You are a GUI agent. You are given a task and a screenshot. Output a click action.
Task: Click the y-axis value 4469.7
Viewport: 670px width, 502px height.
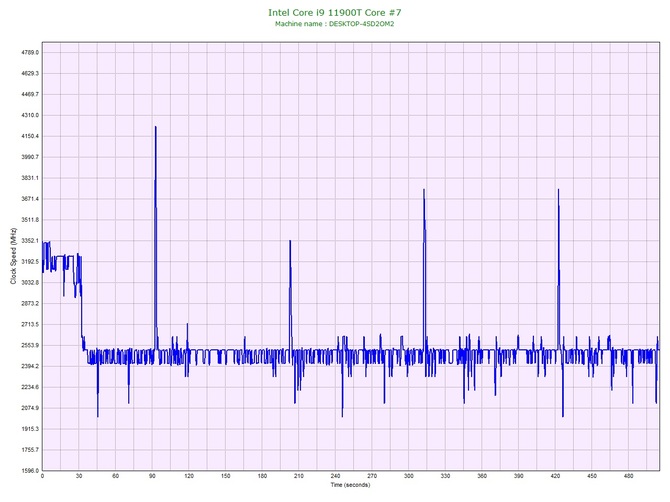(x=30, y=94)
